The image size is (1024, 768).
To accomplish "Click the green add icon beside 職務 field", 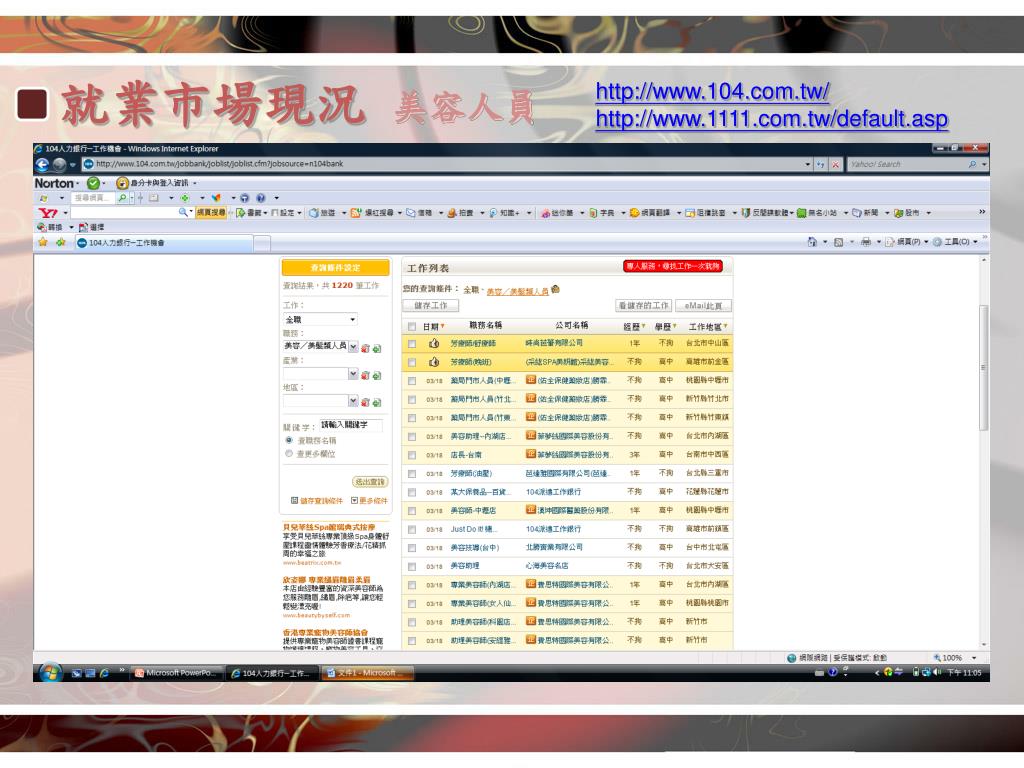I will (x=377, y=349).
